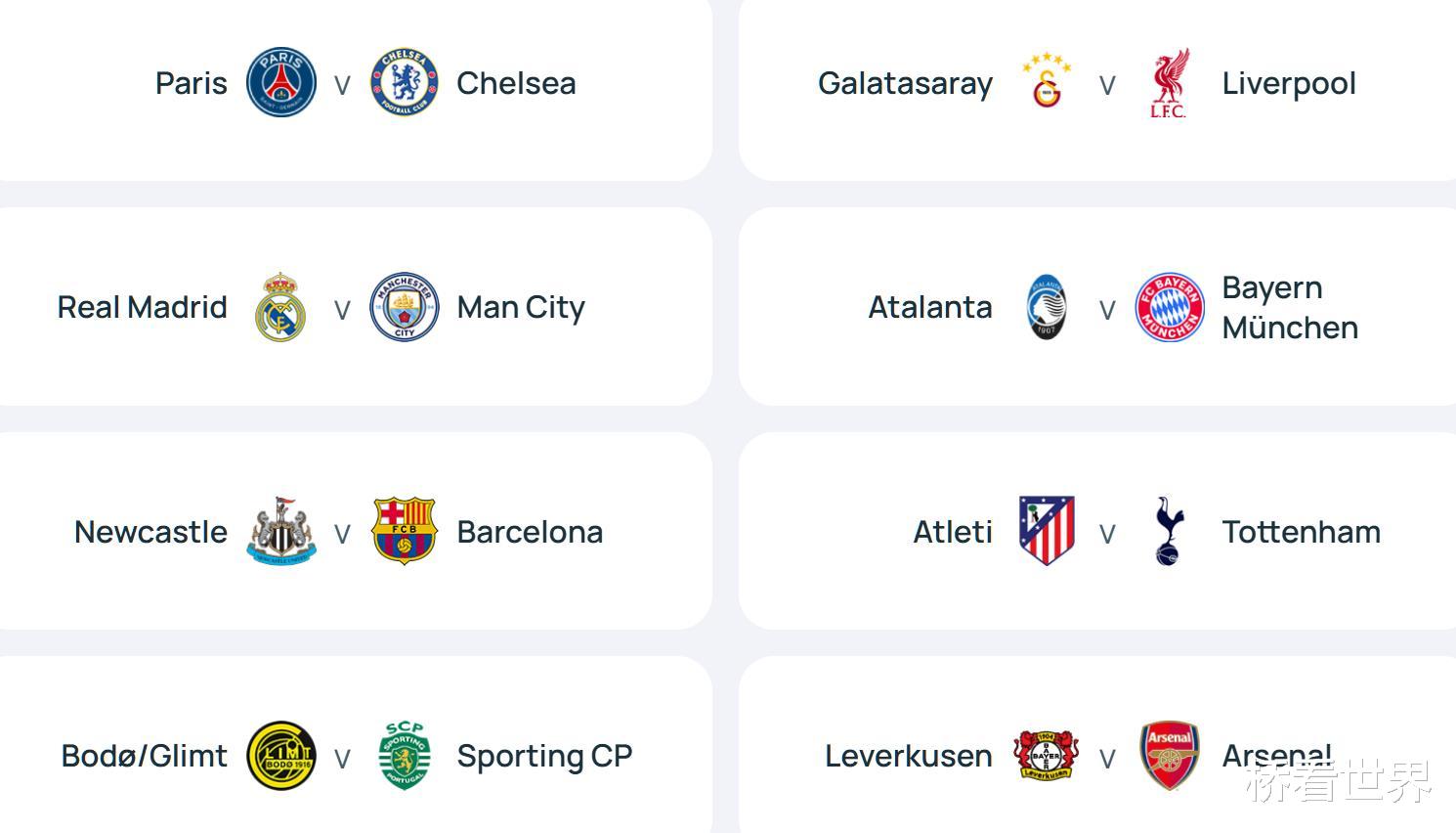Select the Sporting CP green crest
Image resolution: width=1456 pixels, height=833 pixels.
(x=404, y=756)
